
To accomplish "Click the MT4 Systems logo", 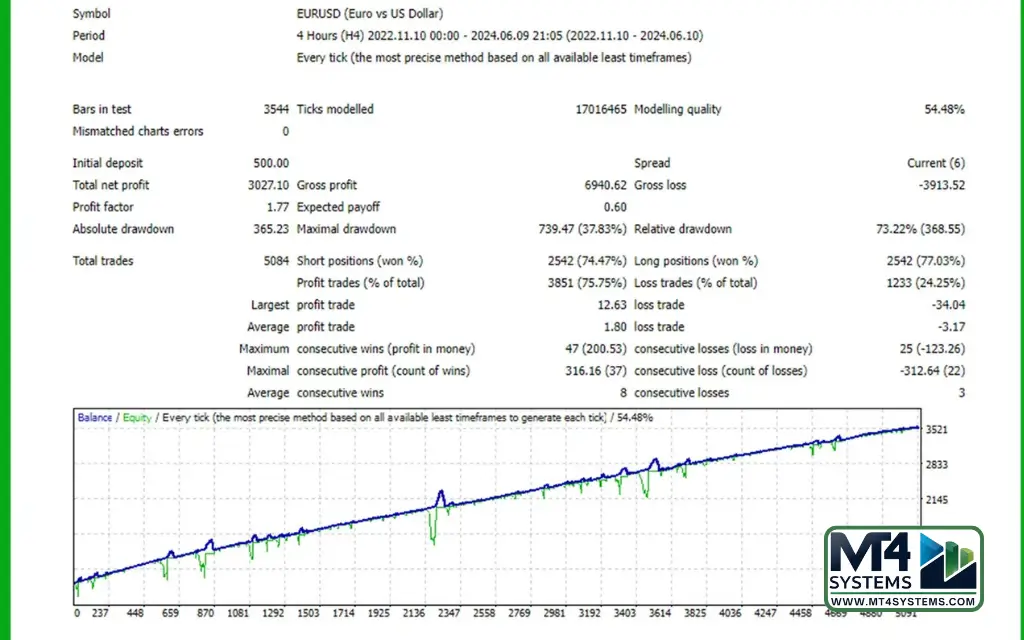I will coord(903,565).
